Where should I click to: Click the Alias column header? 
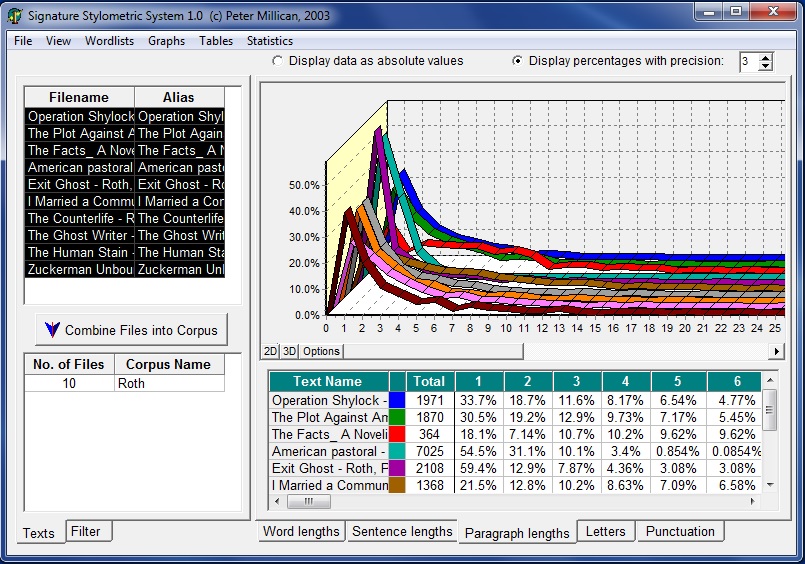(x=179, y=98)
